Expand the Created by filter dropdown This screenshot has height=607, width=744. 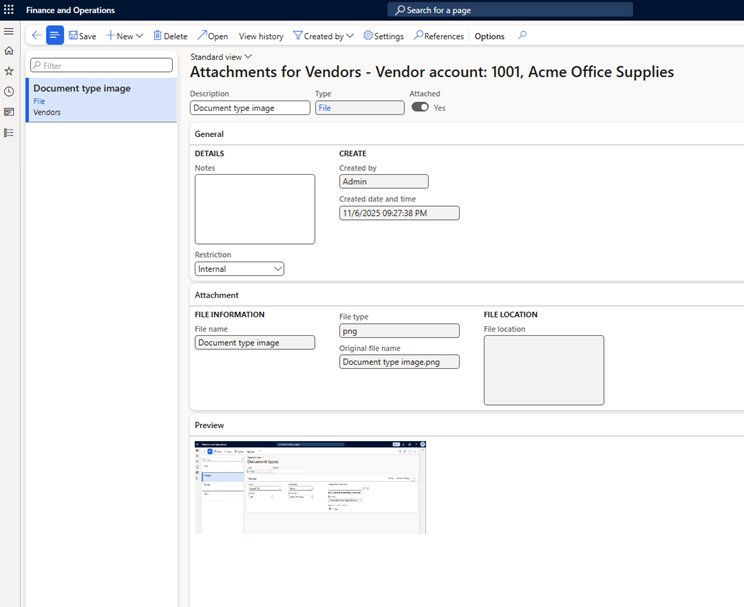point(323,36)
